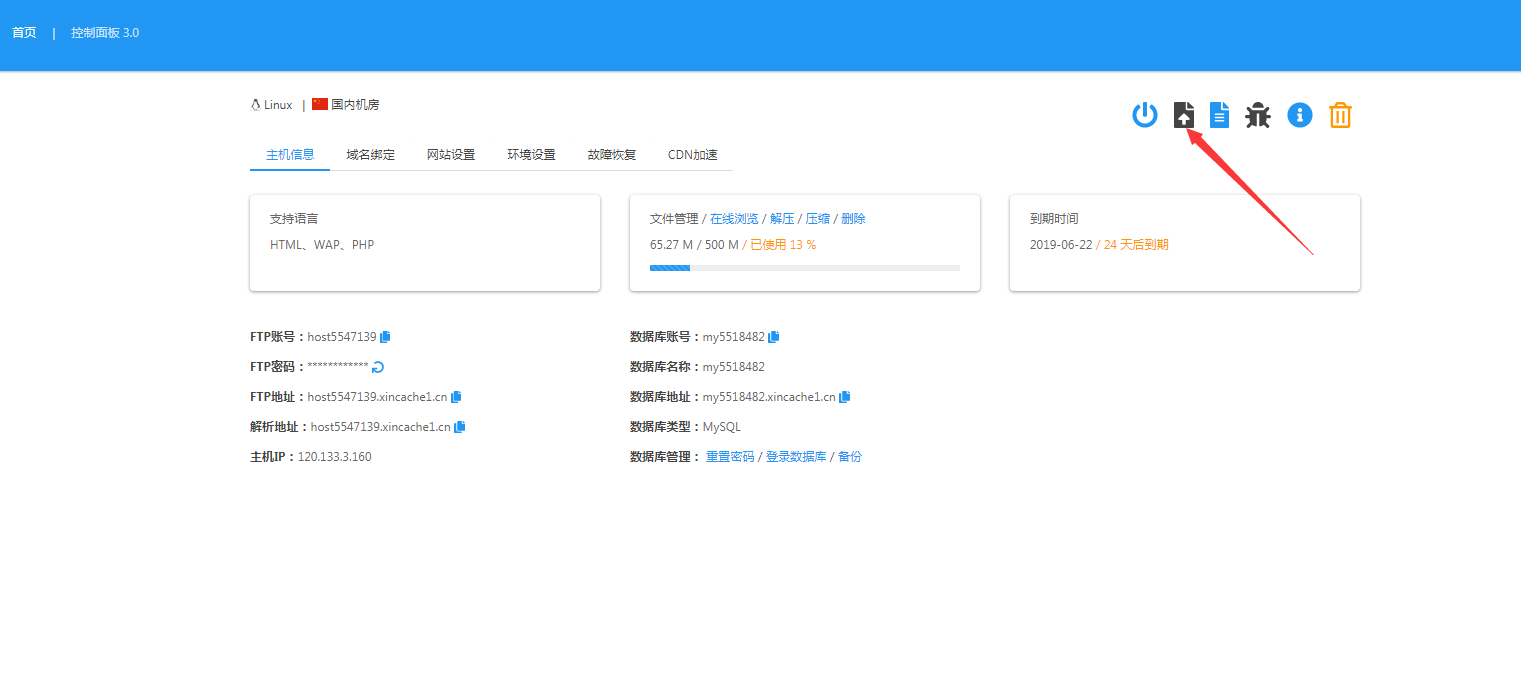Image resolution: width=1521 pixels, height=679 pixels.
Task: Go to the 环境设置 tab
Action: pyautogui.click(x=531, y=155)
